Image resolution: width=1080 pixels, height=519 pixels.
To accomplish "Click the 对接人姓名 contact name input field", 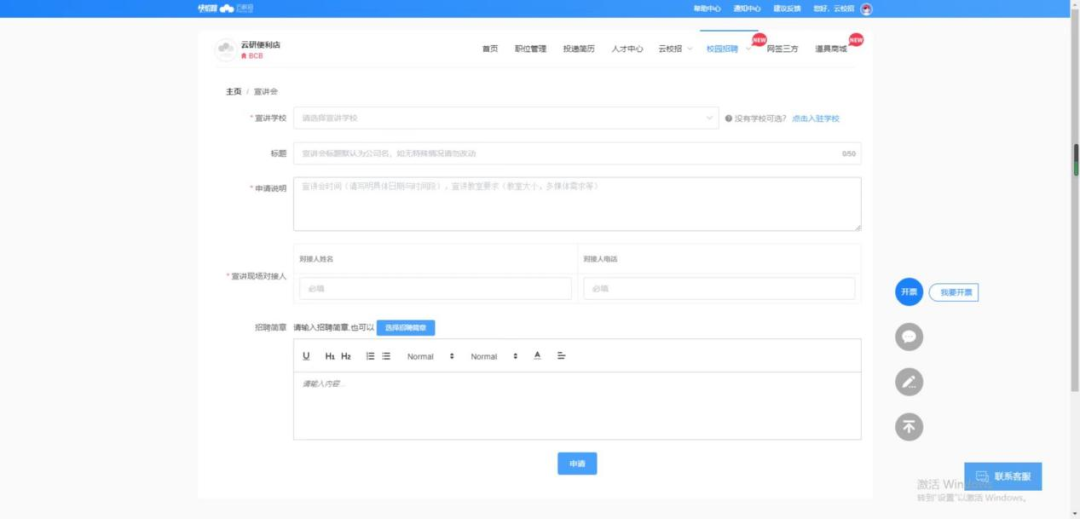I will point(435,289).
